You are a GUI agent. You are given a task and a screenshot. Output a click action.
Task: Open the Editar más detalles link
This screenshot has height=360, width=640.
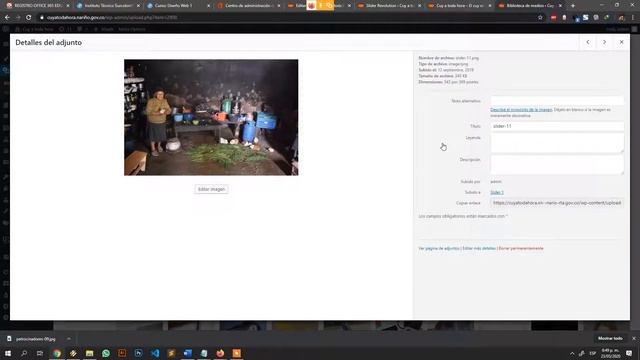(479, 248)
